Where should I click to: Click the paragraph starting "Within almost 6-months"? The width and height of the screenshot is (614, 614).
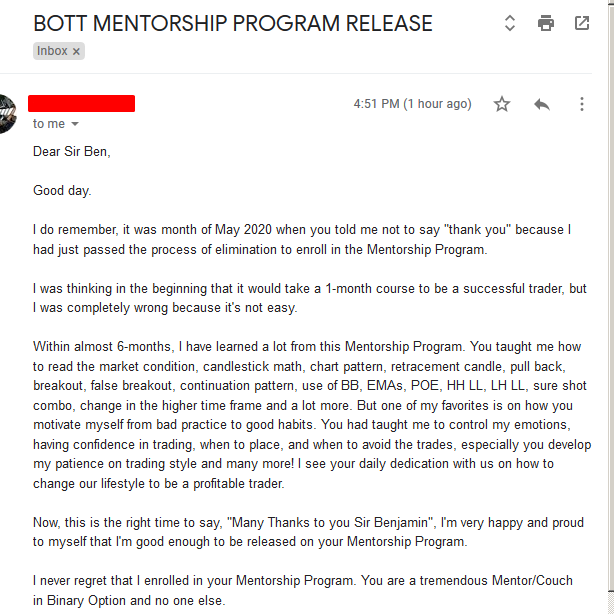click(x=311, y=415)
